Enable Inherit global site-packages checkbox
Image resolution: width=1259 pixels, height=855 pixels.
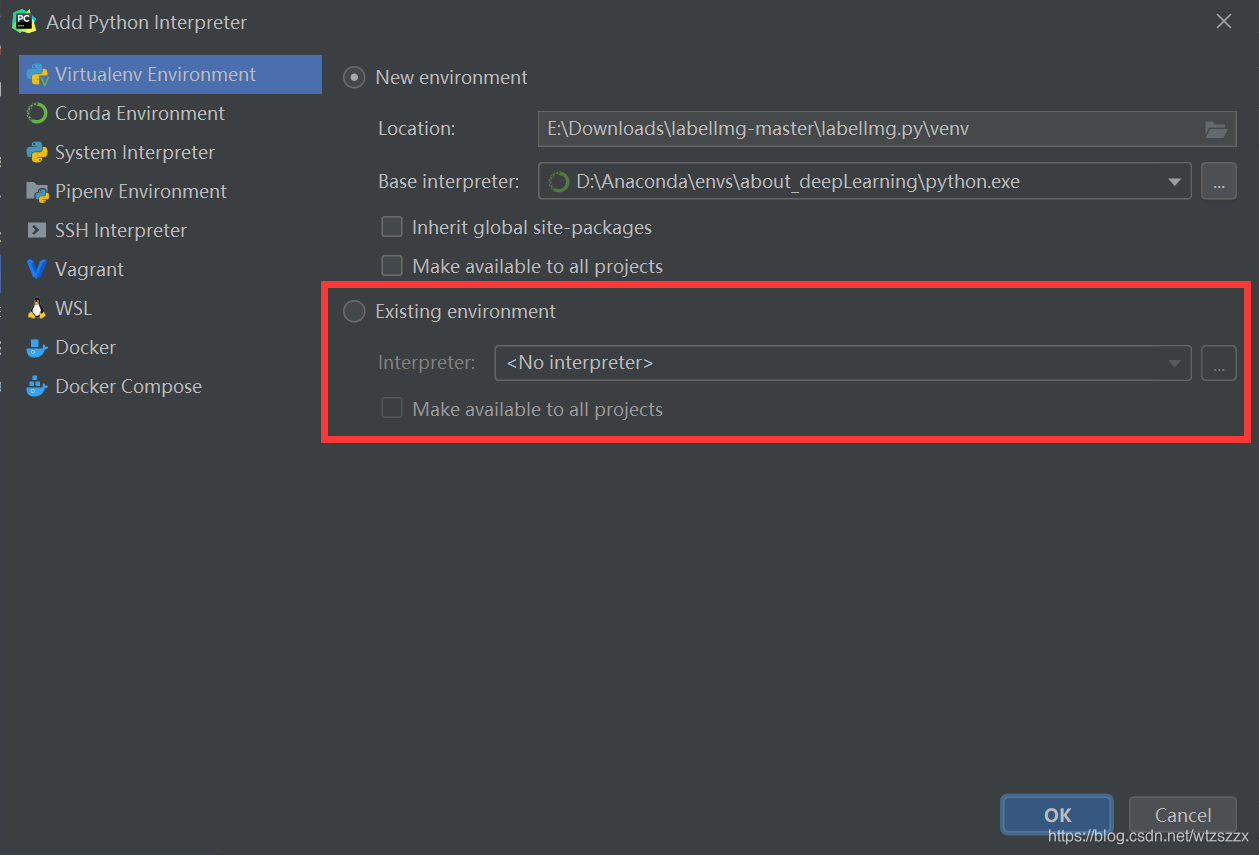[392, 228]
